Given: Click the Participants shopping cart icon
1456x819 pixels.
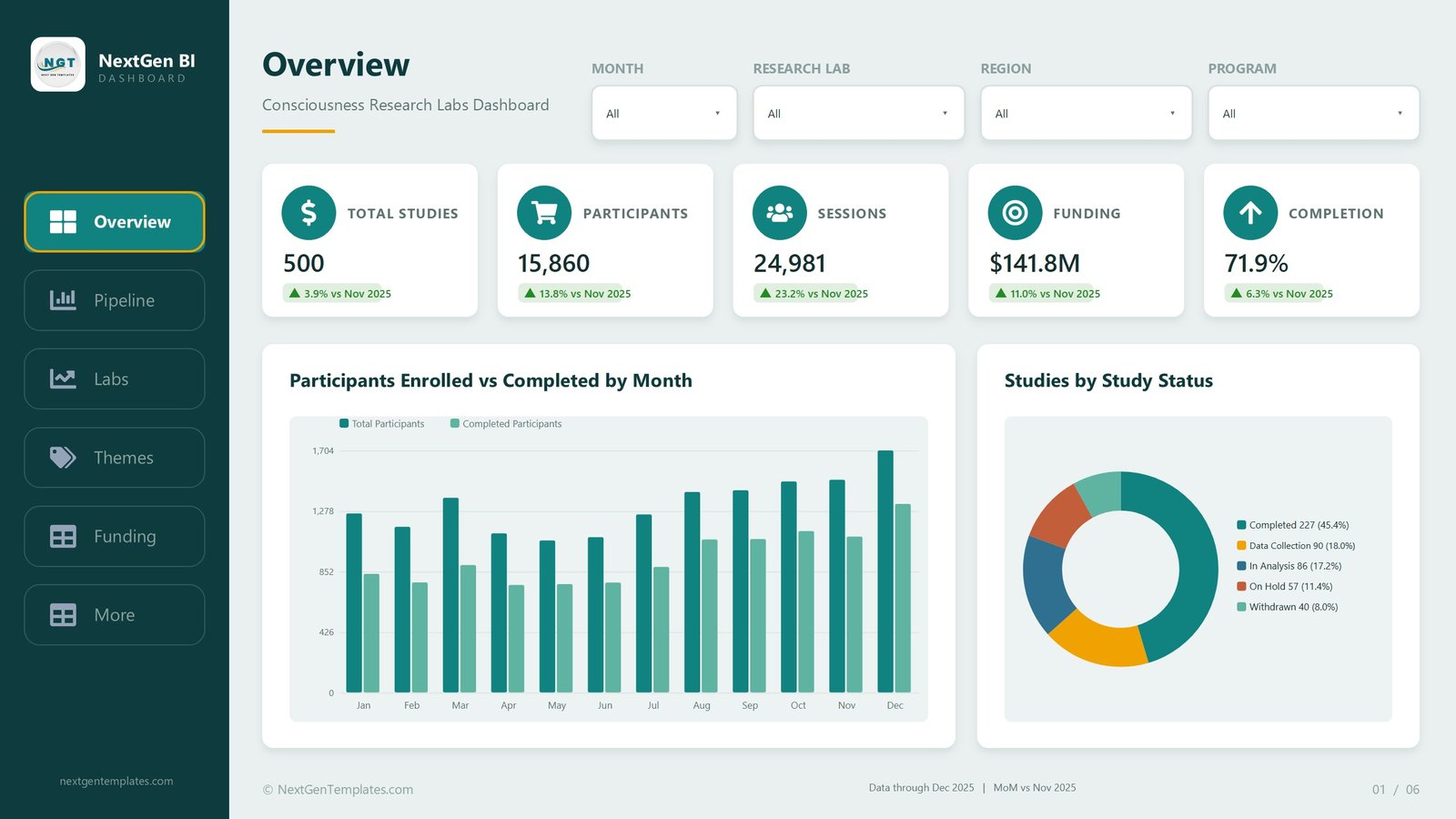Looking at the screenshot, I should [544, 213].
